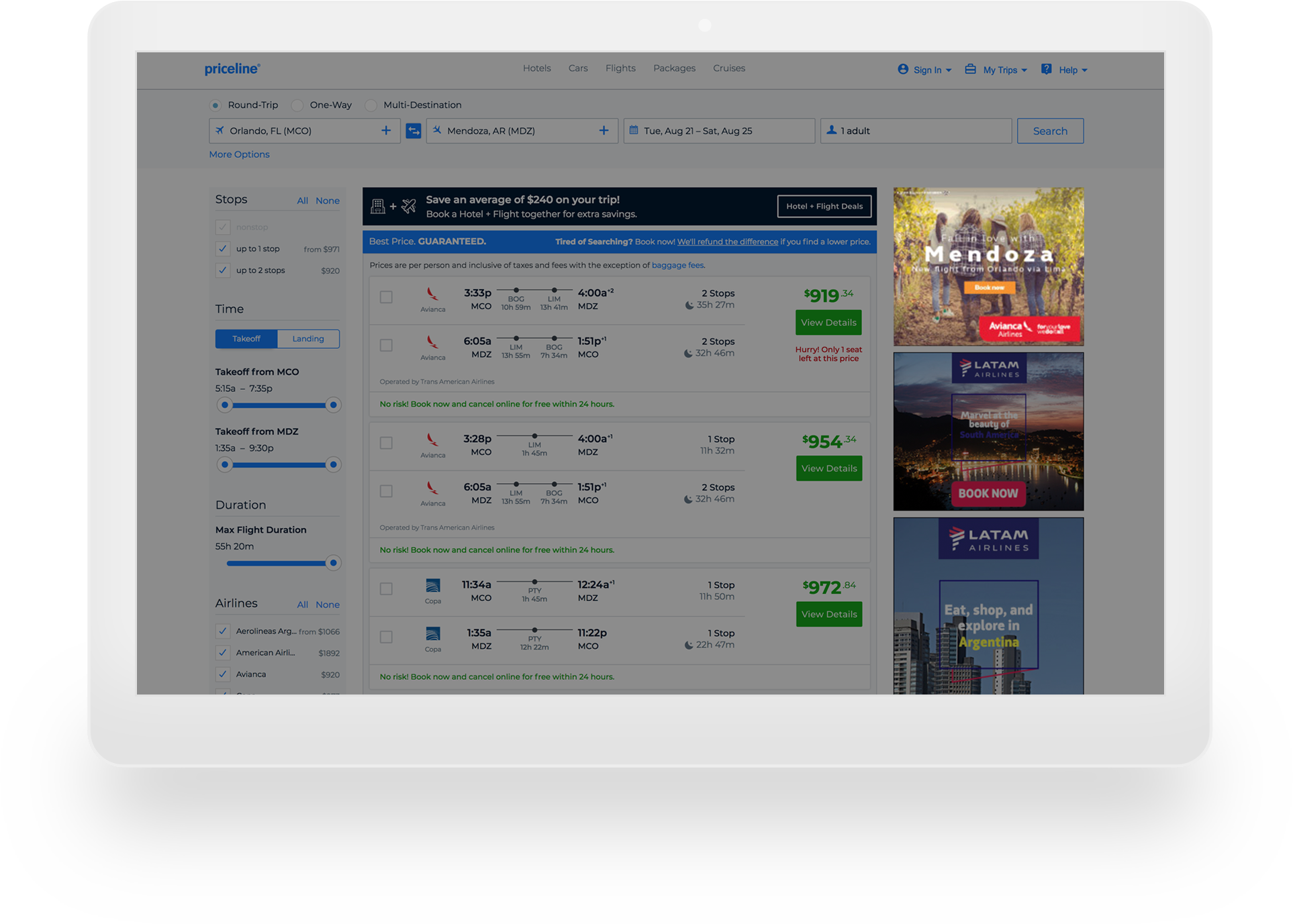The width and height of the screenshot is (1293, 924).
Task: Open the LATAM 'explore in Argentina' advertisement
Action: pos(988,606)
